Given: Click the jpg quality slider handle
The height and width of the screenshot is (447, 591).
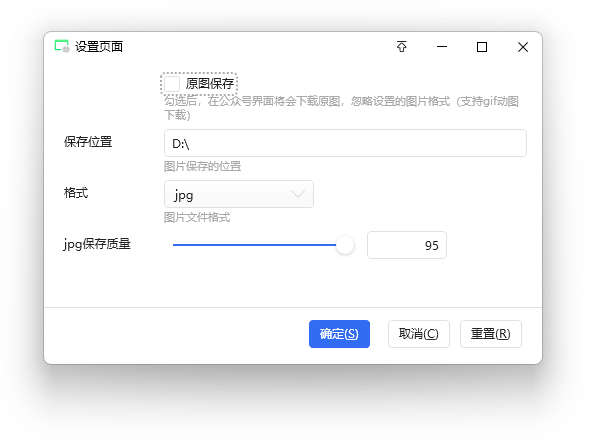Looking at the screenshot, I should point(344,245).
